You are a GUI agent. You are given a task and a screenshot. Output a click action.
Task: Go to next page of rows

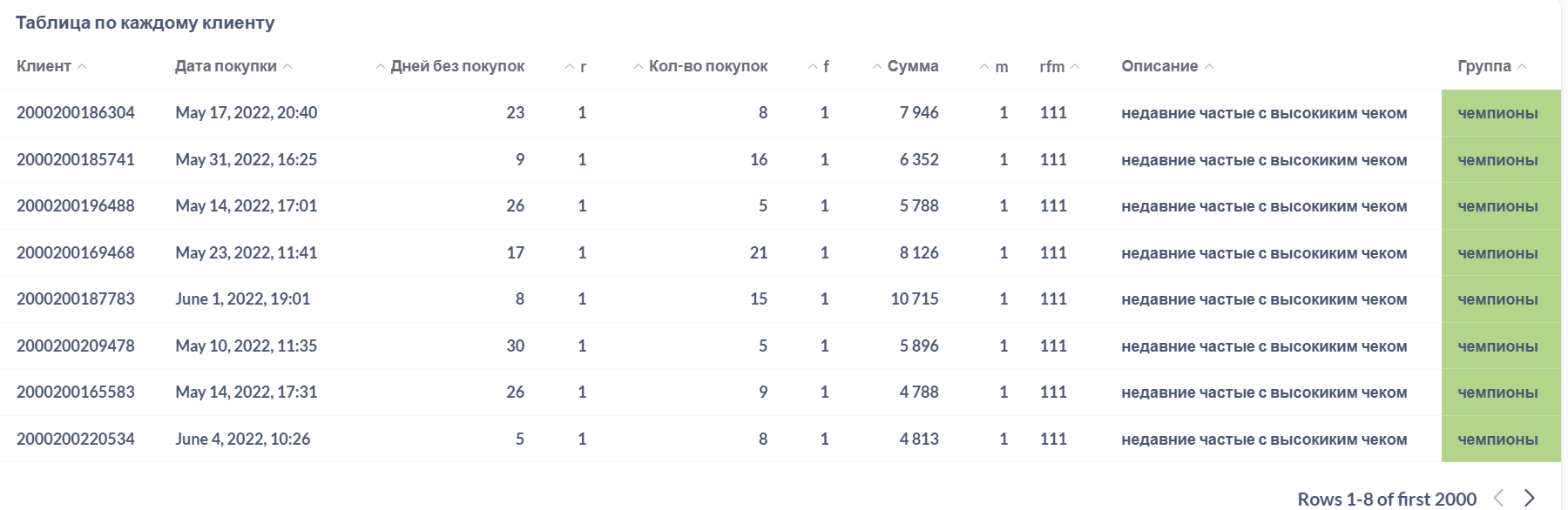point(1529,498)
